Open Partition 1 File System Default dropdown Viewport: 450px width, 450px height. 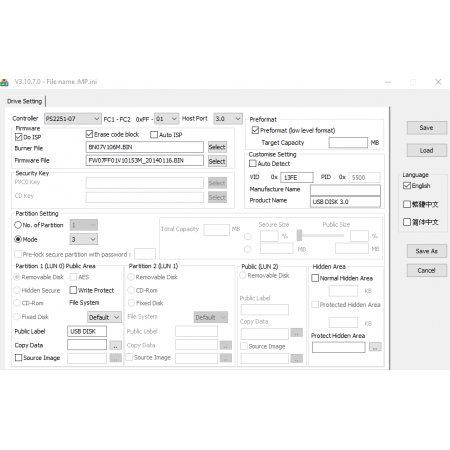point(104,317)
